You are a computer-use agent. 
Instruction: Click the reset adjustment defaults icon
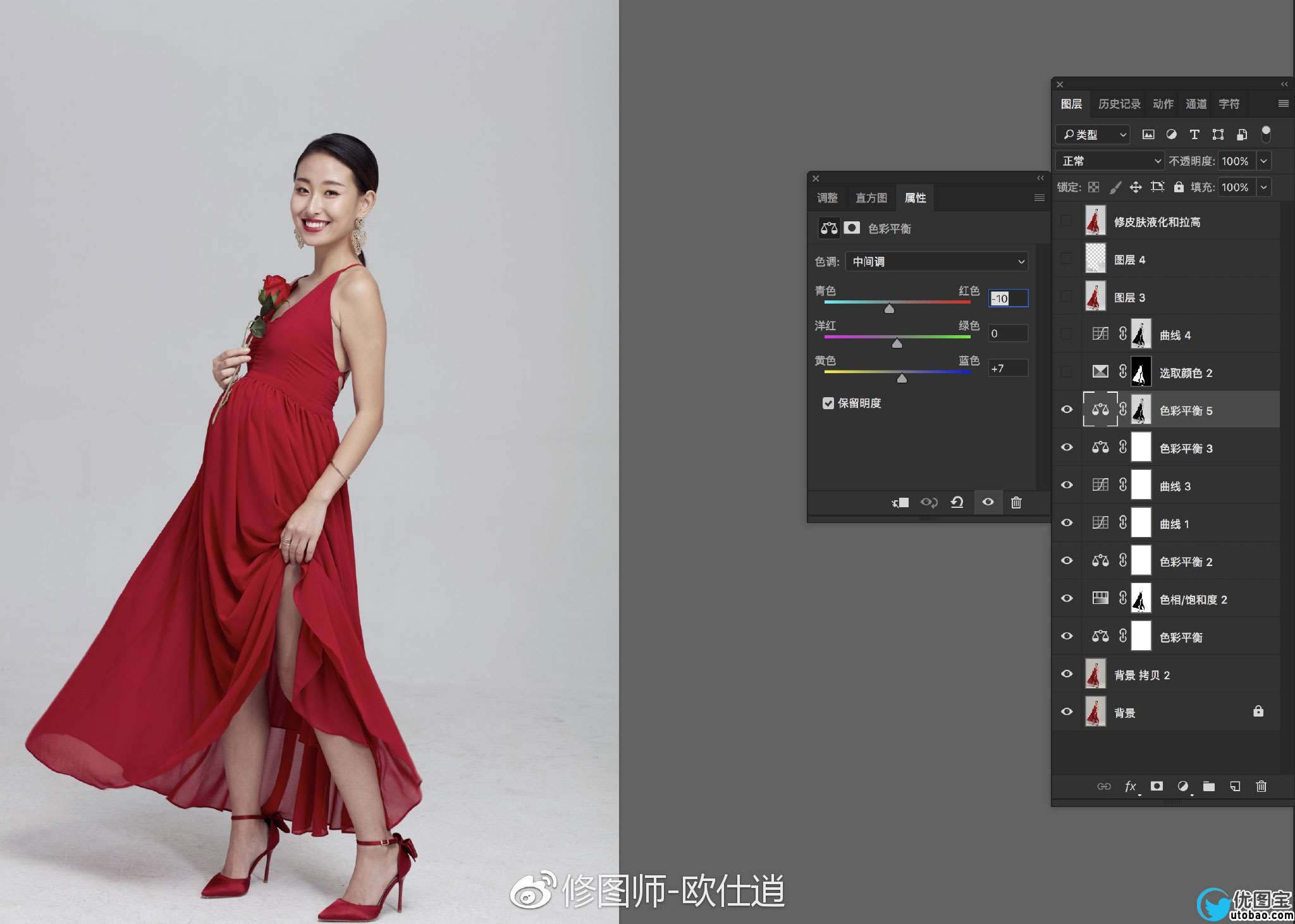(957, 502)
